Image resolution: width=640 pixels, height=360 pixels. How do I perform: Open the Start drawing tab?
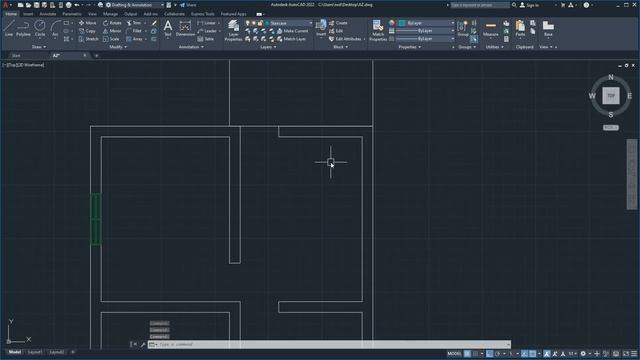click(x=16, y=56)
